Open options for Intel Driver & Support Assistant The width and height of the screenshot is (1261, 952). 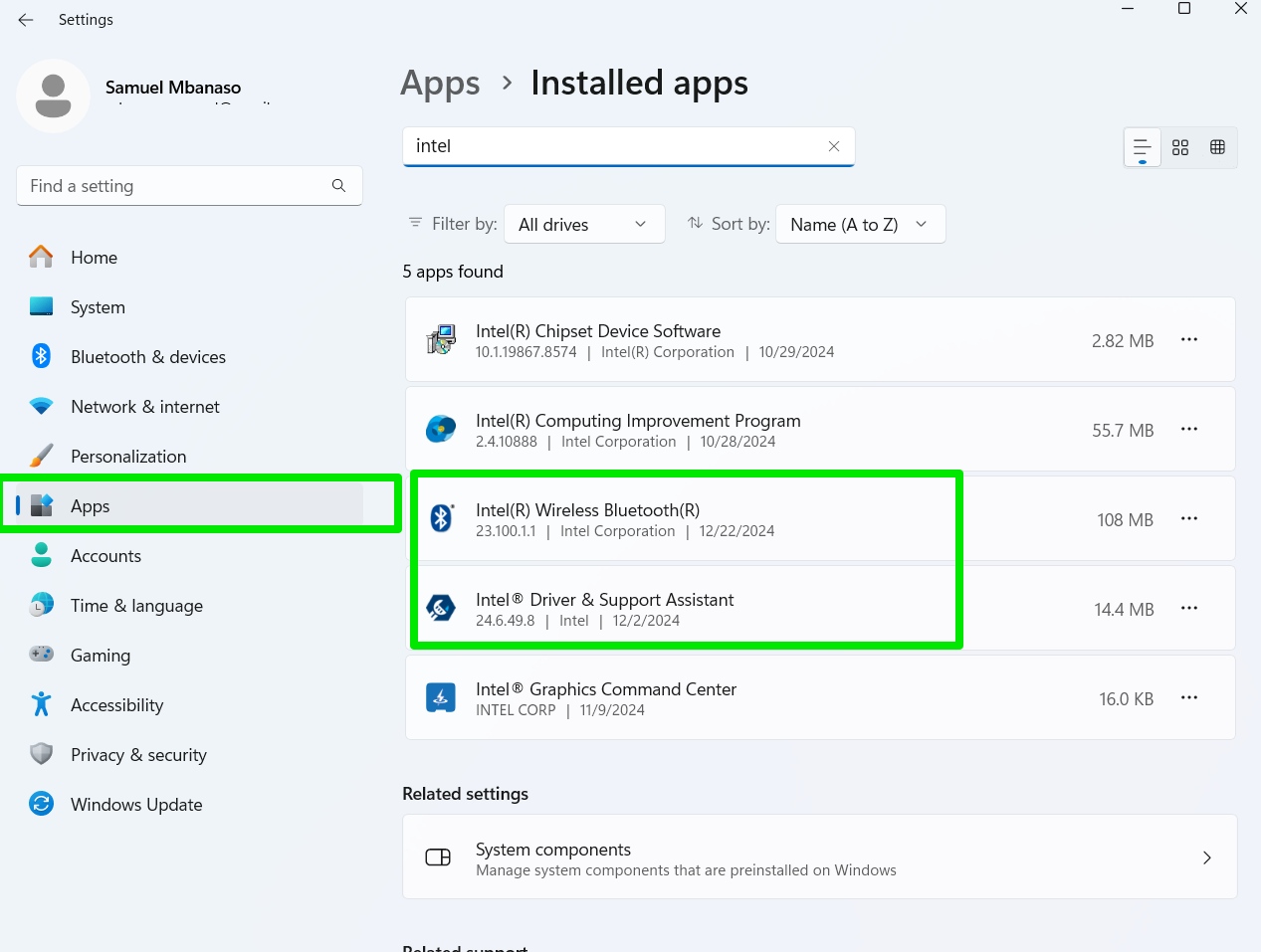1189,609
